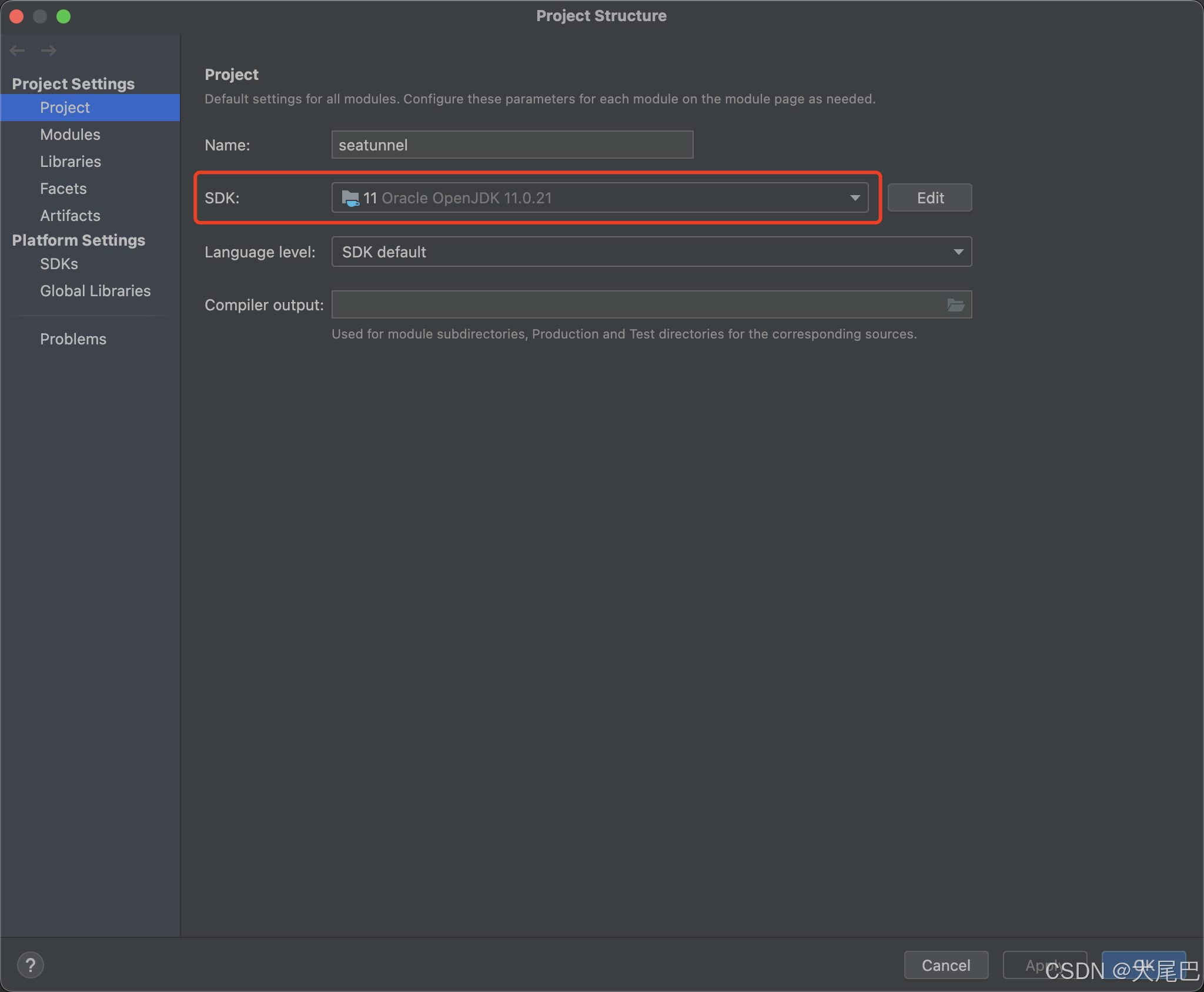Viewport: 1204px width, 992px height.
Task: Open the Language level dropdown
Action: coord(651,252)
